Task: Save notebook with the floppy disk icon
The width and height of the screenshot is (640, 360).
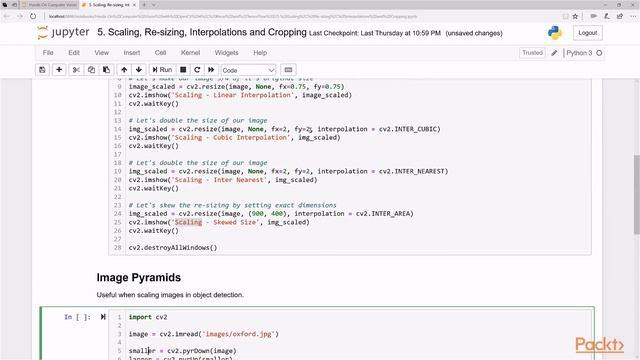Action: 42,70
